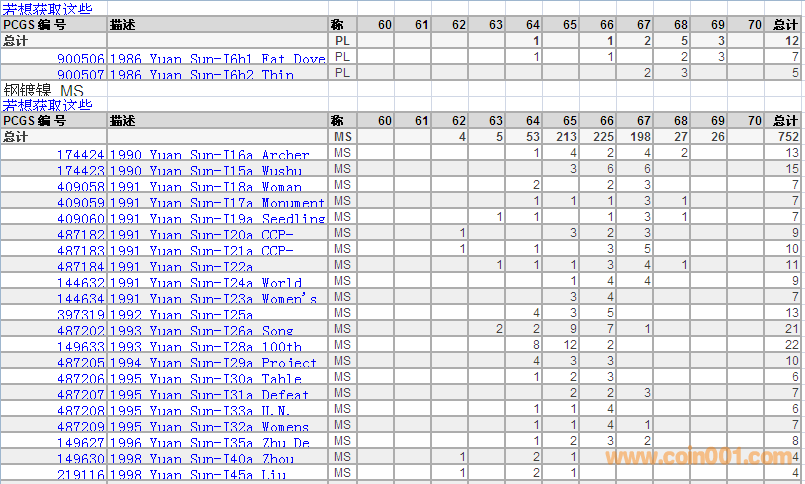The width and height of the screenshot is (805, 484).
Task: Open PCGS number 174424 link
Action: pyautogui.click(x=80, y=155)
